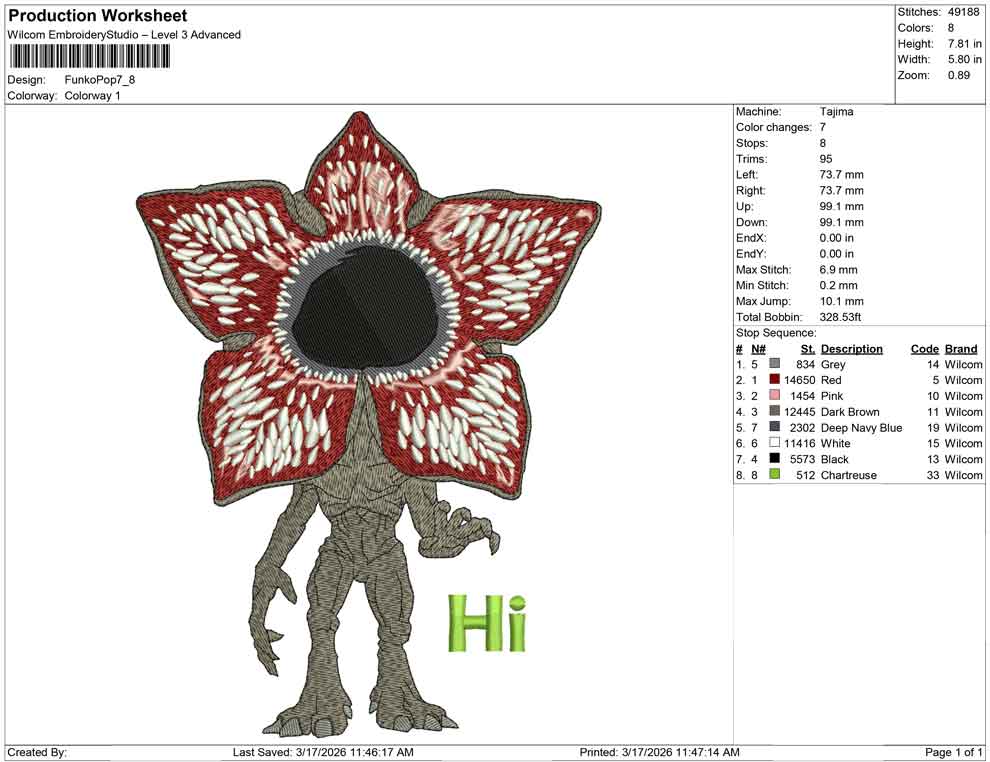Click the Min Stitch value '0.2 mm'

838,285
